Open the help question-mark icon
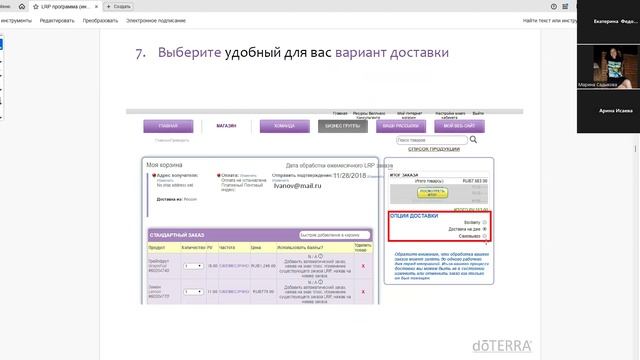640x360 pixels. point(553,7)
